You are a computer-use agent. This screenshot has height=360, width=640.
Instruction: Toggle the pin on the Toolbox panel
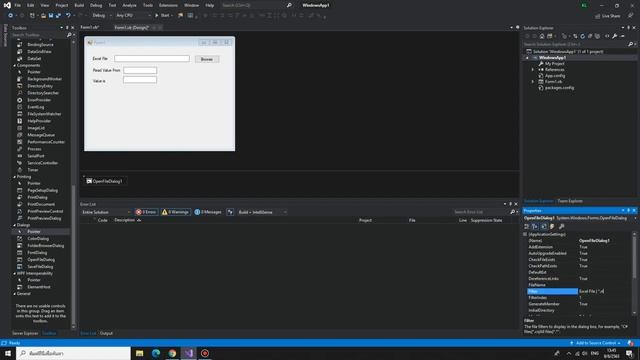(x=67, y=28)
